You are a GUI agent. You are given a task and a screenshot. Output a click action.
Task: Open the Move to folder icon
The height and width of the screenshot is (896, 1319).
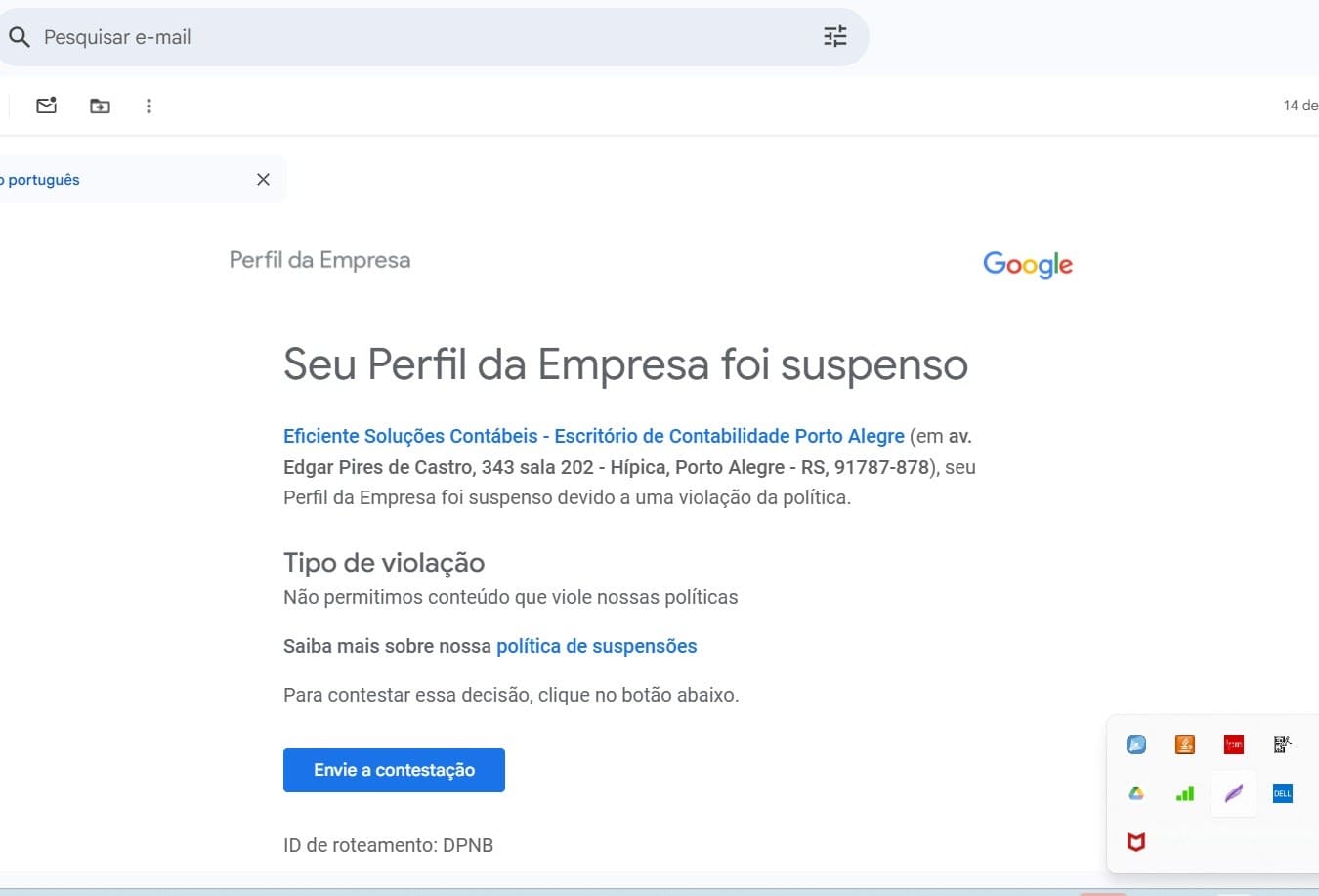(x=100, y=106)
